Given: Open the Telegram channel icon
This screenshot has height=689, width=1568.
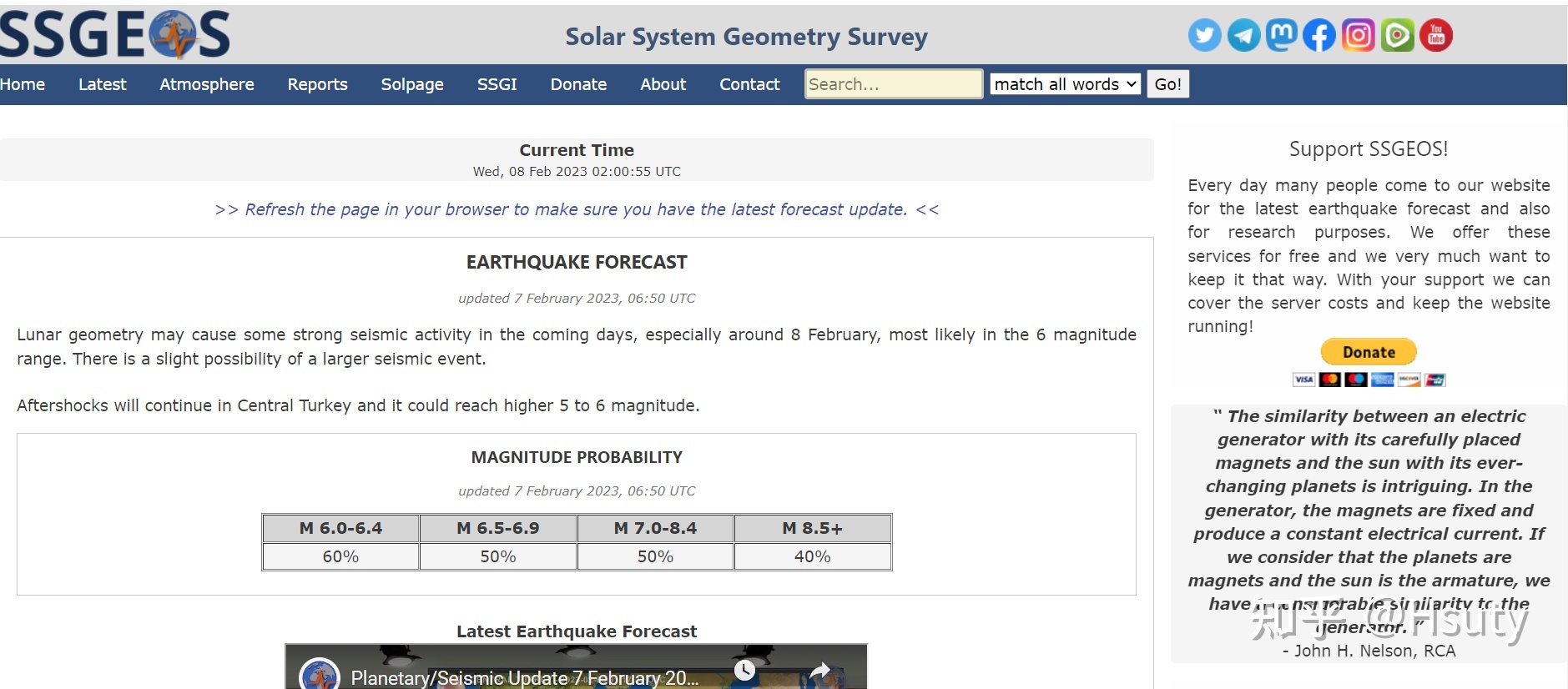Looking at the screenshot, I should 1243,35.
